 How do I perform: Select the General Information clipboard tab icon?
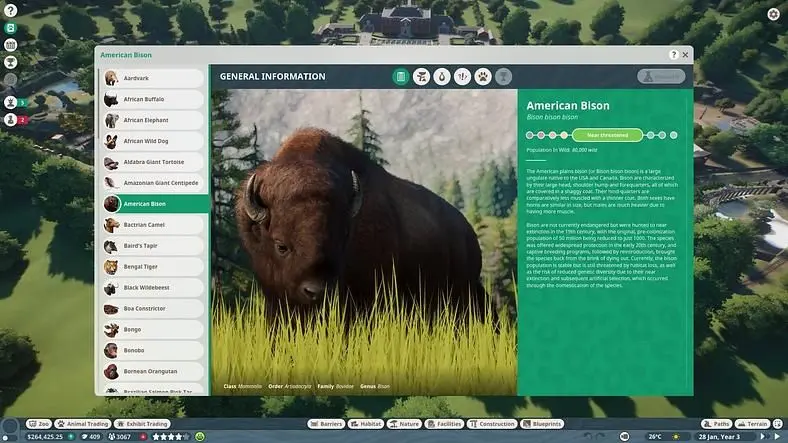401,76
